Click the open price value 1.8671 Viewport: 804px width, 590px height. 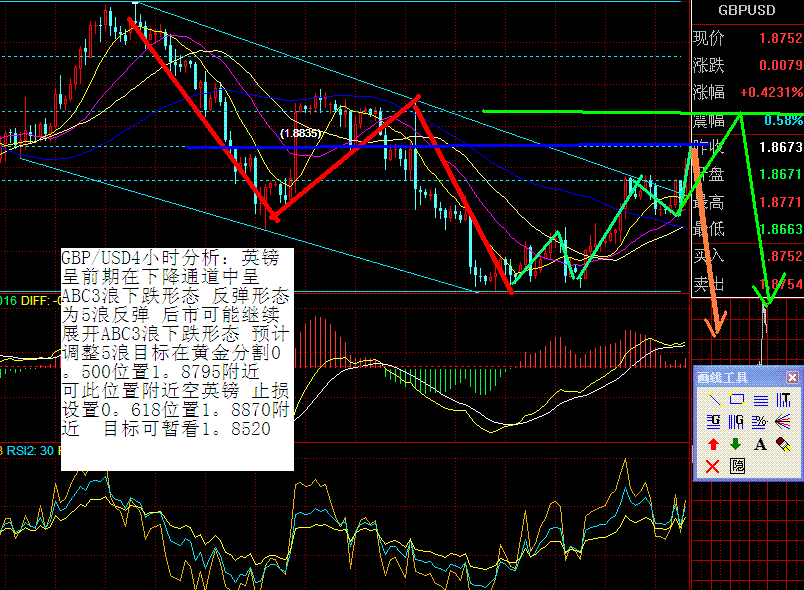coord(780,174)
